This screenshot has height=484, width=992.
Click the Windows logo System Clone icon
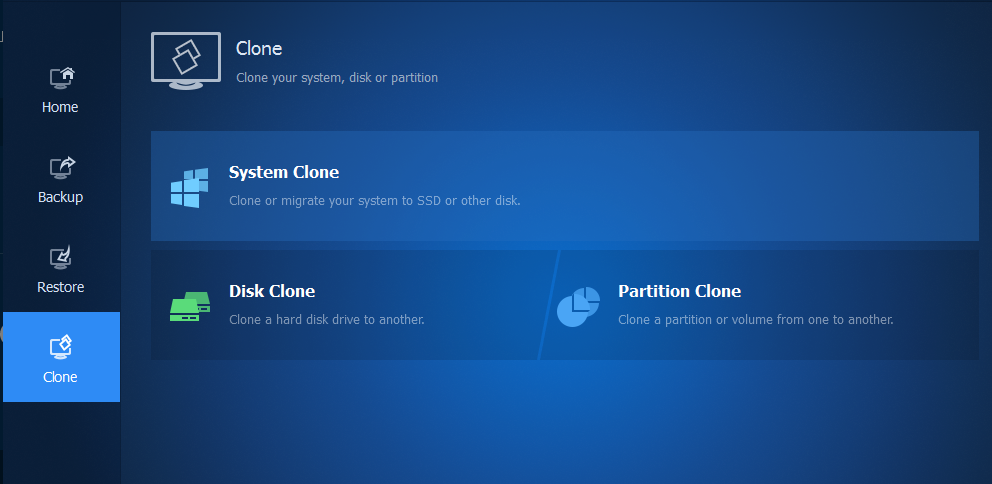(189, 187)
